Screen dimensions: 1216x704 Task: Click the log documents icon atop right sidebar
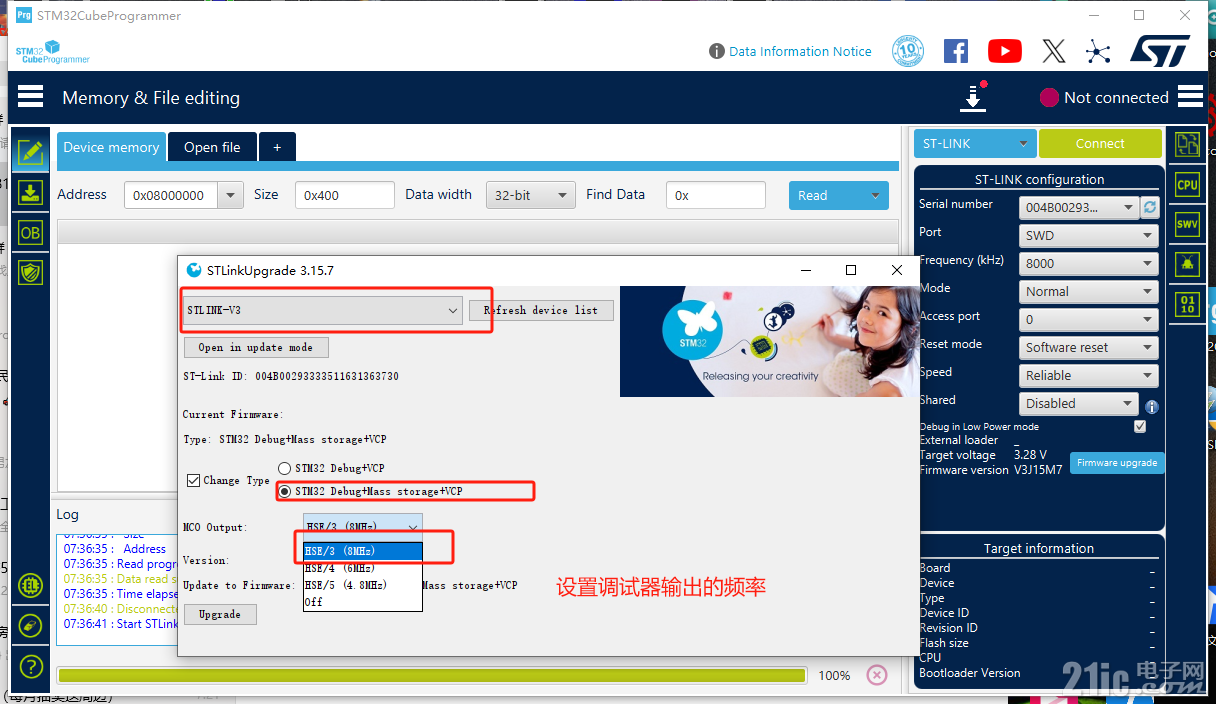[x=1187, y=145]
